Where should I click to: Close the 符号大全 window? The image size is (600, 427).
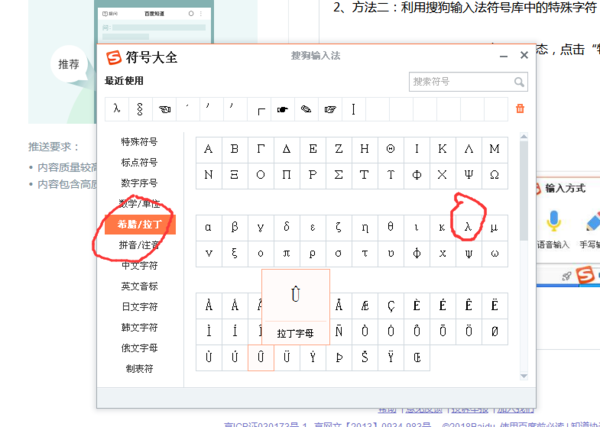[524, 55]
